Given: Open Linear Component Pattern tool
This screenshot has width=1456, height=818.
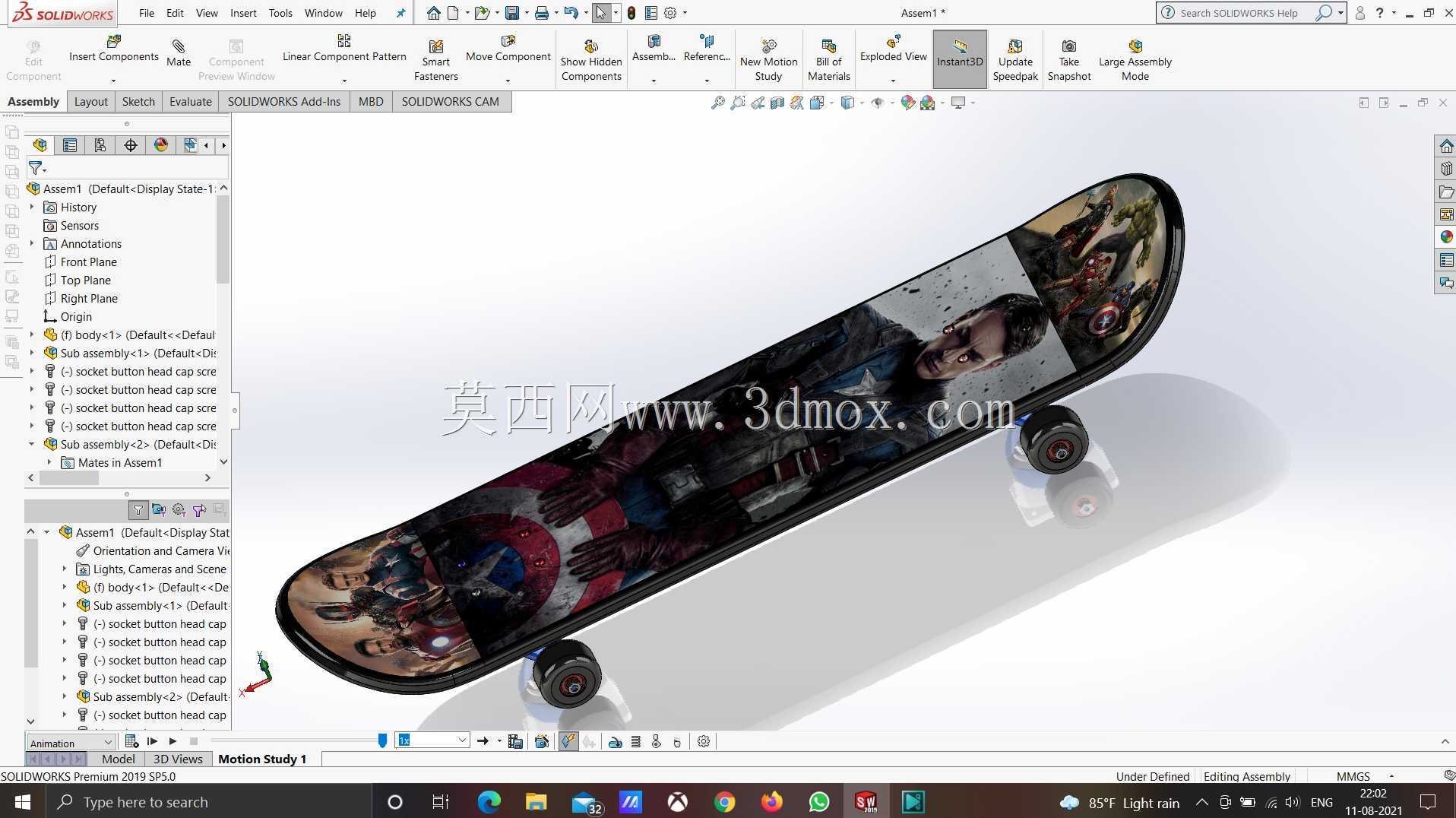Looking at the screenshot, I should [x=344, y=49].
